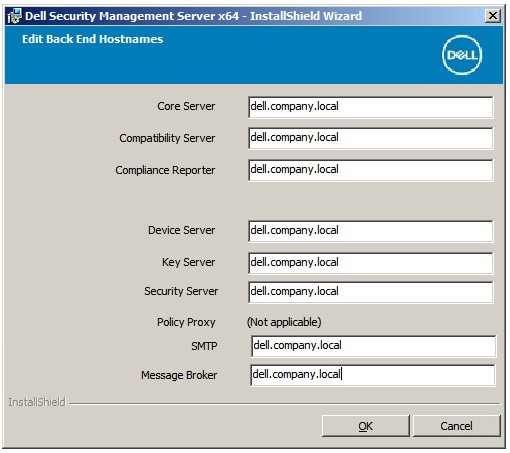The image size is (510, 453).
Task: Click the Core Server hostname field
Action: point(370,107)
